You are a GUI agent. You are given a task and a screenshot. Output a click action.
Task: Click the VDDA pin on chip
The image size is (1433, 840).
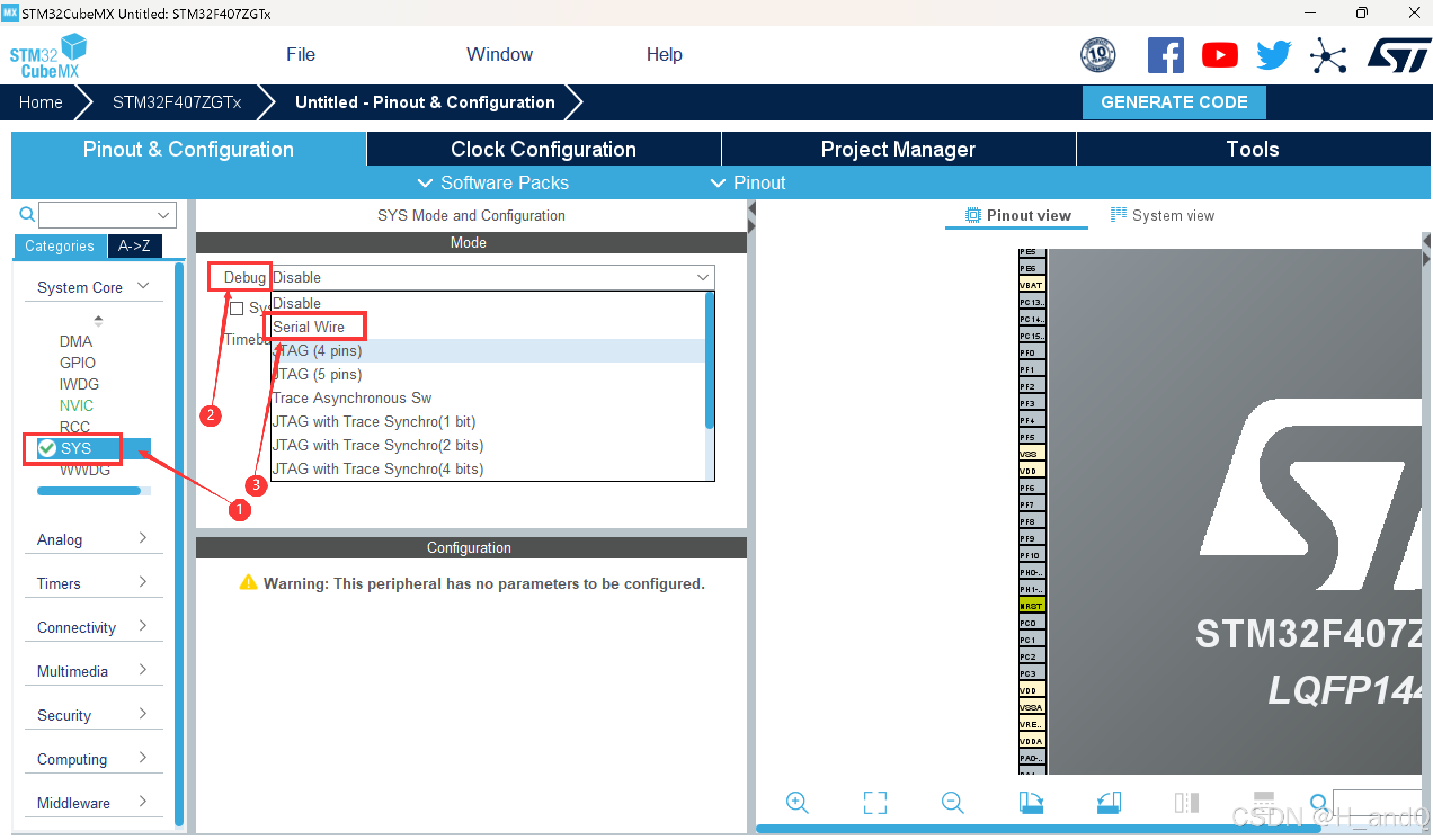tap(1031, 741)
